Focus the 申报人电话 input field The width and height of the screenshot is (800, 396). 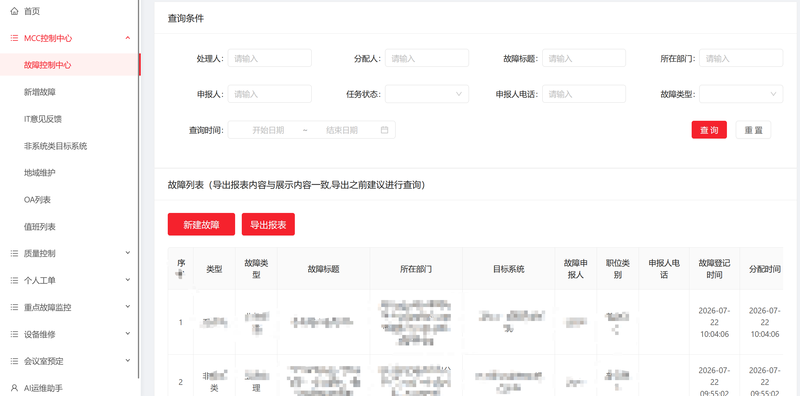(584, 94)
